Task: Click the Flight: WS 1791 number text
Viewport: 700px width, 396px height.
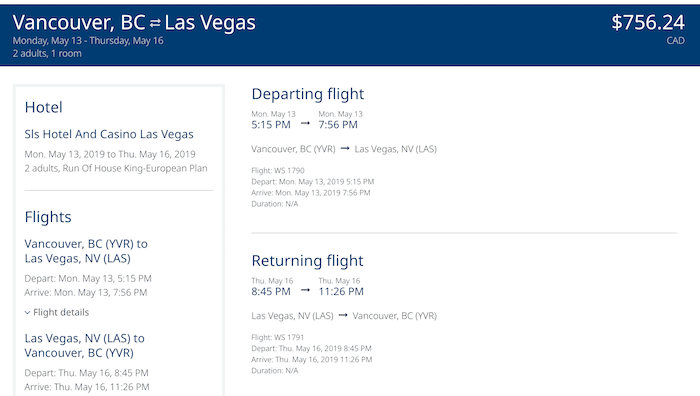Action: tap(278, 338)
